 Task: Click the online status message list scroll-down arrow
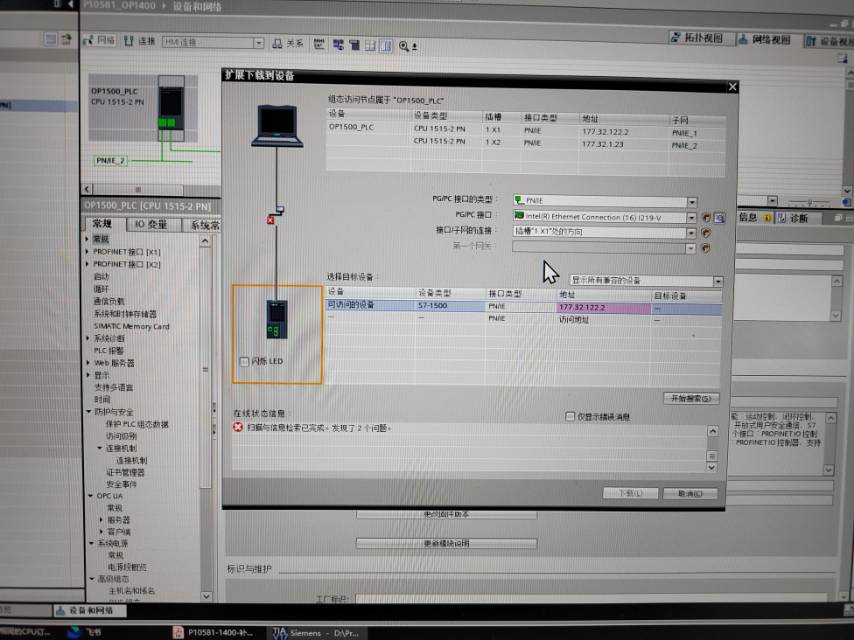tap(712, 467)
